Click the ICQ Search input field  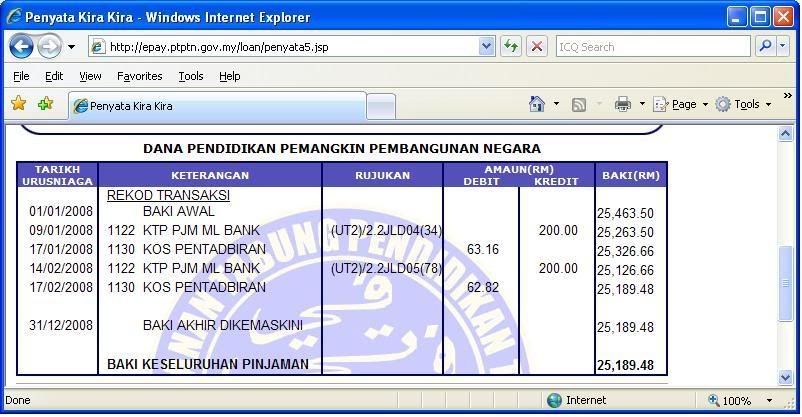(650, 46)
